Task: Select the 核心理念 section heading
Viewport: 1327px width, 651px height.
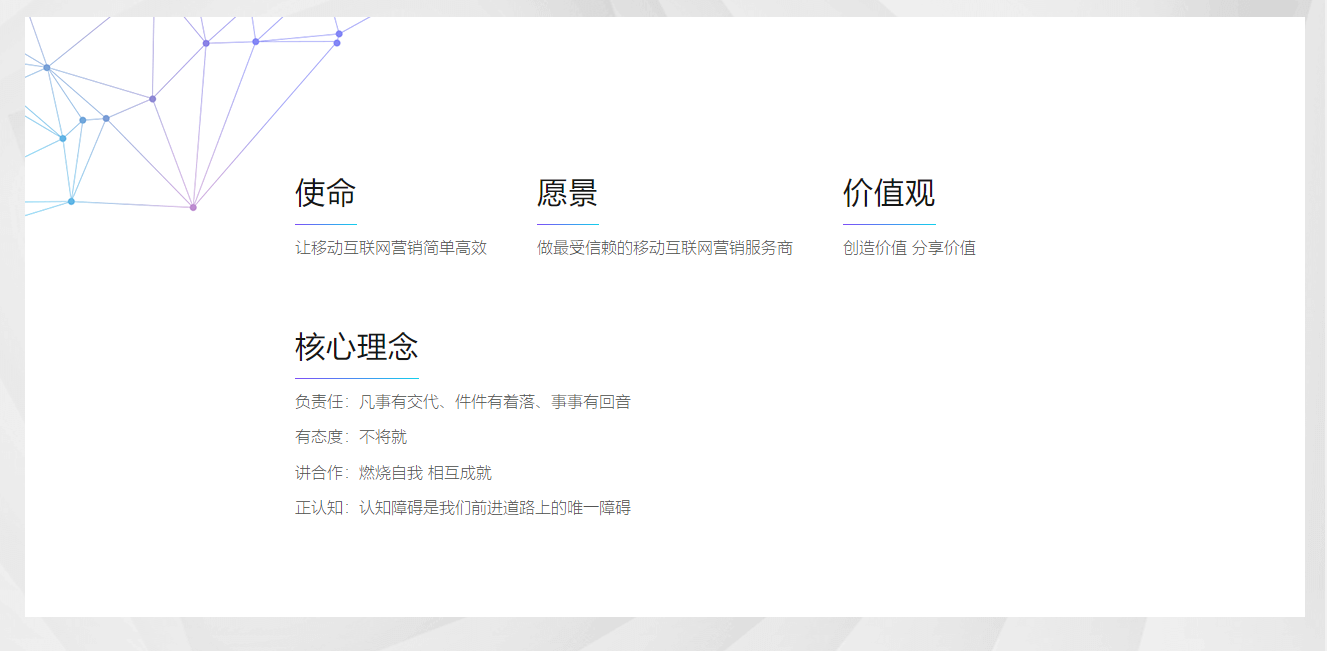Action: coord(356,347)
